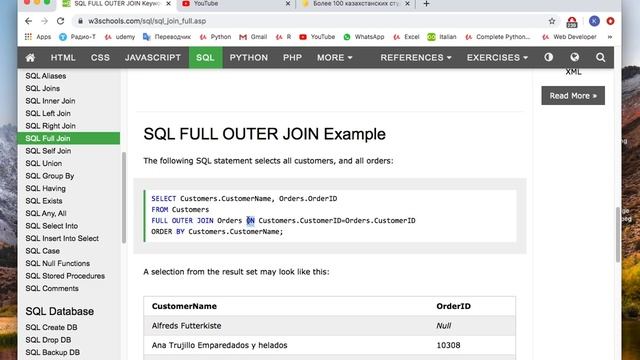
Task: Open the site search magnifier icon
Action: (600, 57)
